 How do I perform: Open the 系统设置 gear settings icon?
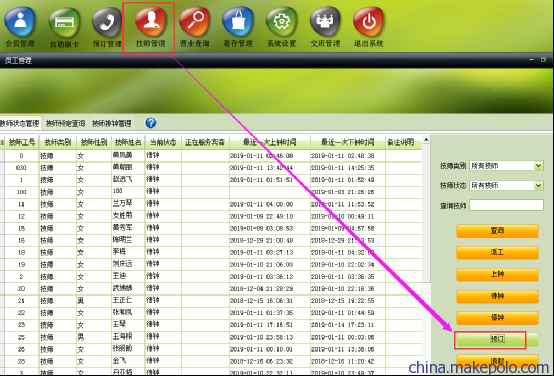click(281, 22)
